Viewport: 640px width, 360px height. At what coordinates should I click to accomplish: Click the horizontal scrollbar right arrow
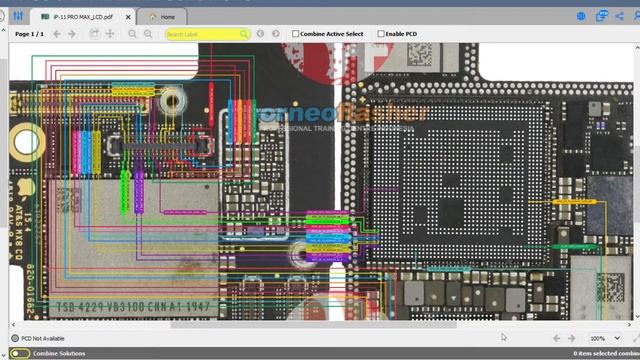(x=629, y=325)
